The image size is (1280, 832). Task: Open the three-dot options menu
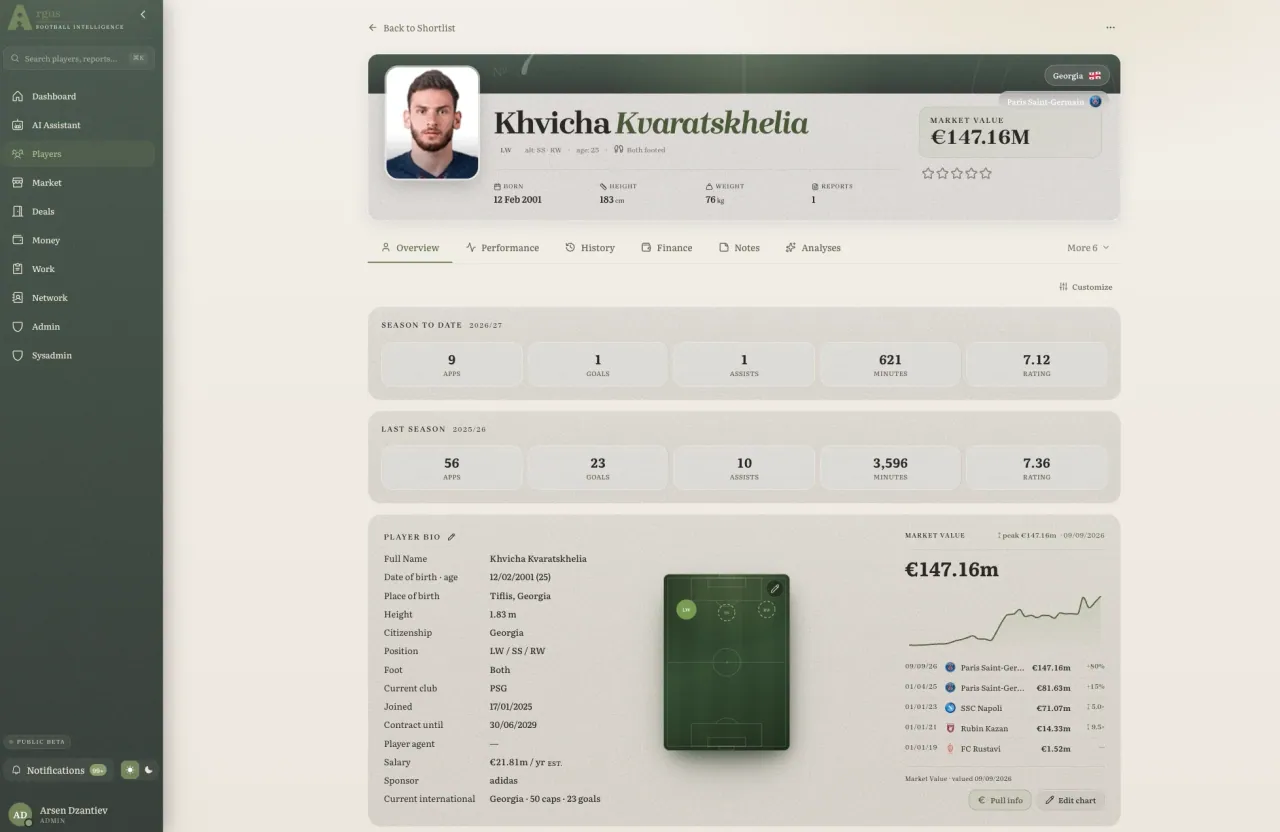[x=1110, y=28]
